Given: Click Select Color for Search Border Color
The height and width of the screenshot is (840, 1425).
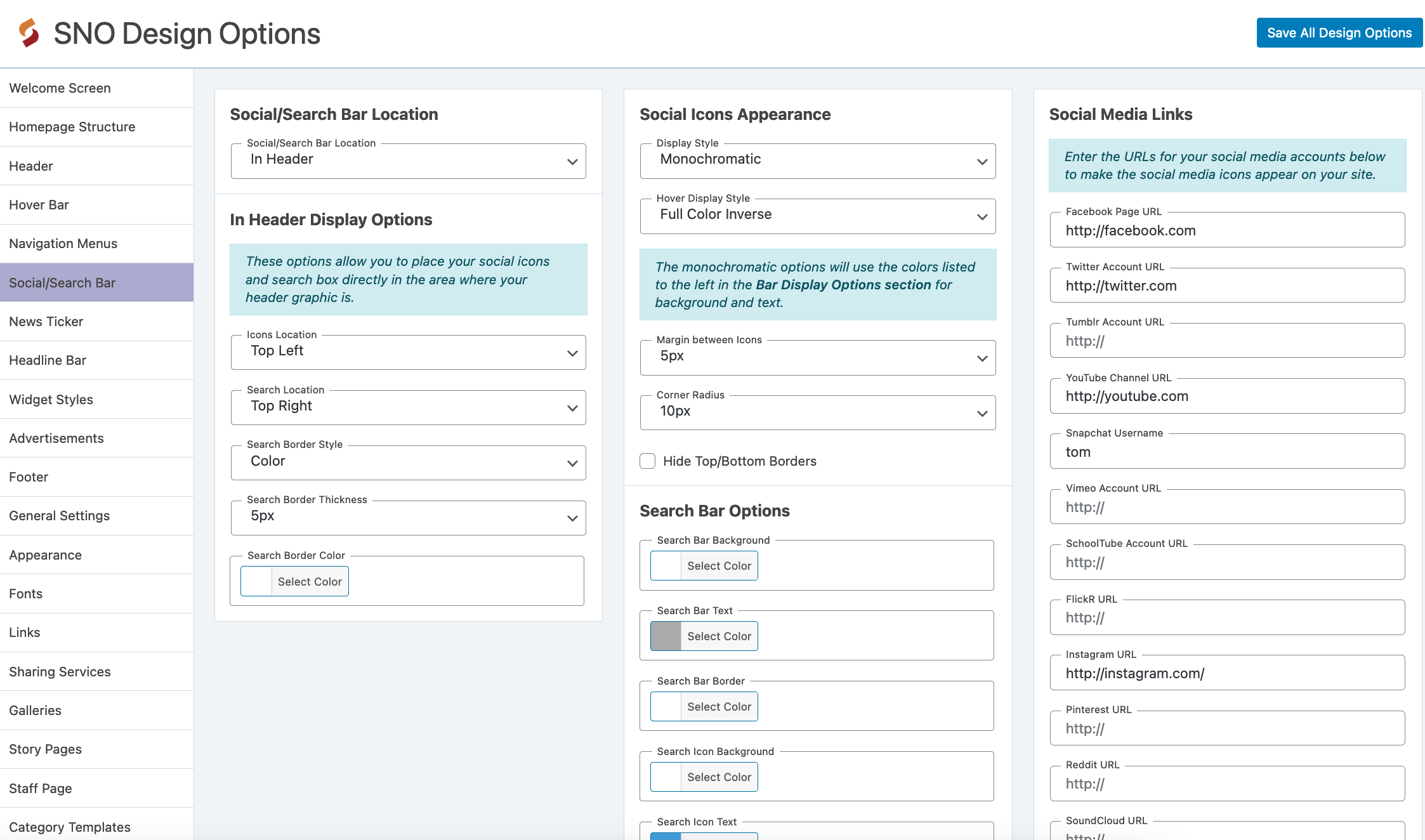Looking at the screenshot, I should point(310,581).
